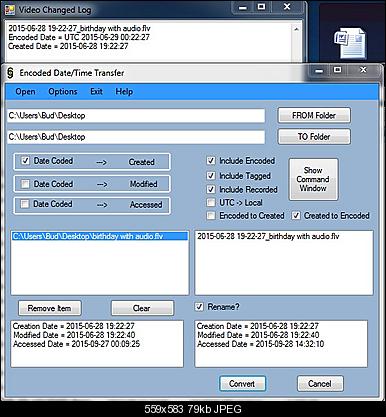Select the Word document icon on desktop

tap(350, 43)
